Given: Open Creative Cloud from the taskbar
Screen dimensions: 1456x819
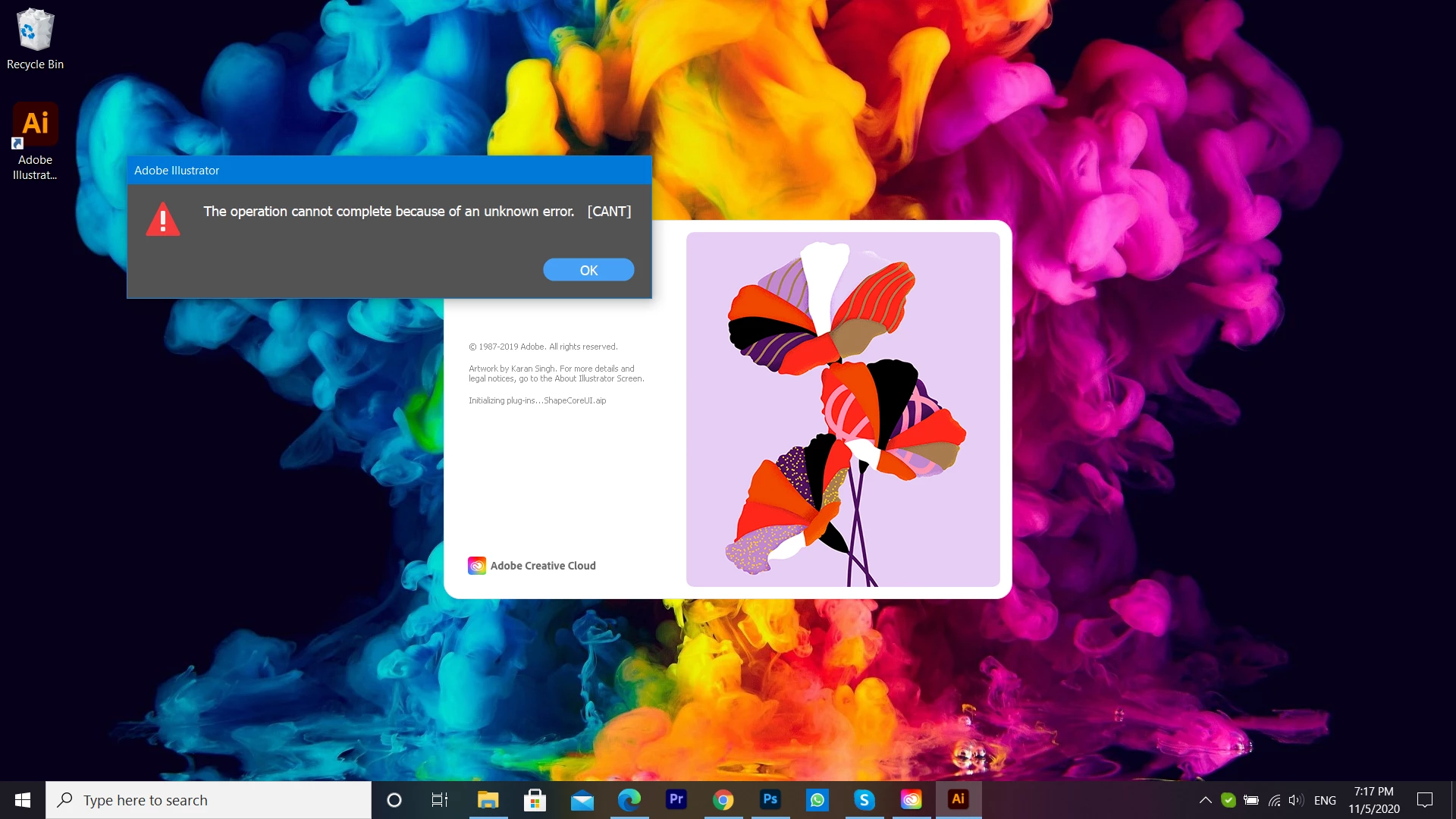Looking at the screenshot, I should click(911, 800).
